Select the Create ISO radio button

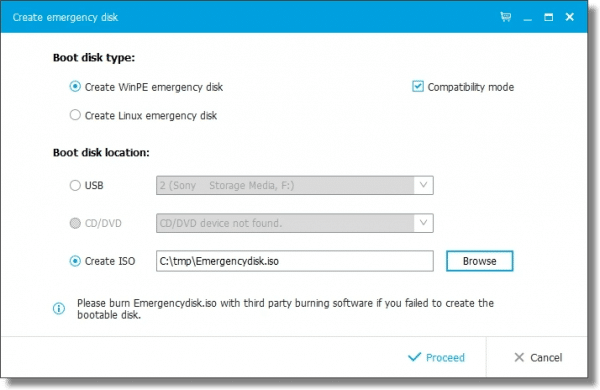[x=75, y=261]
